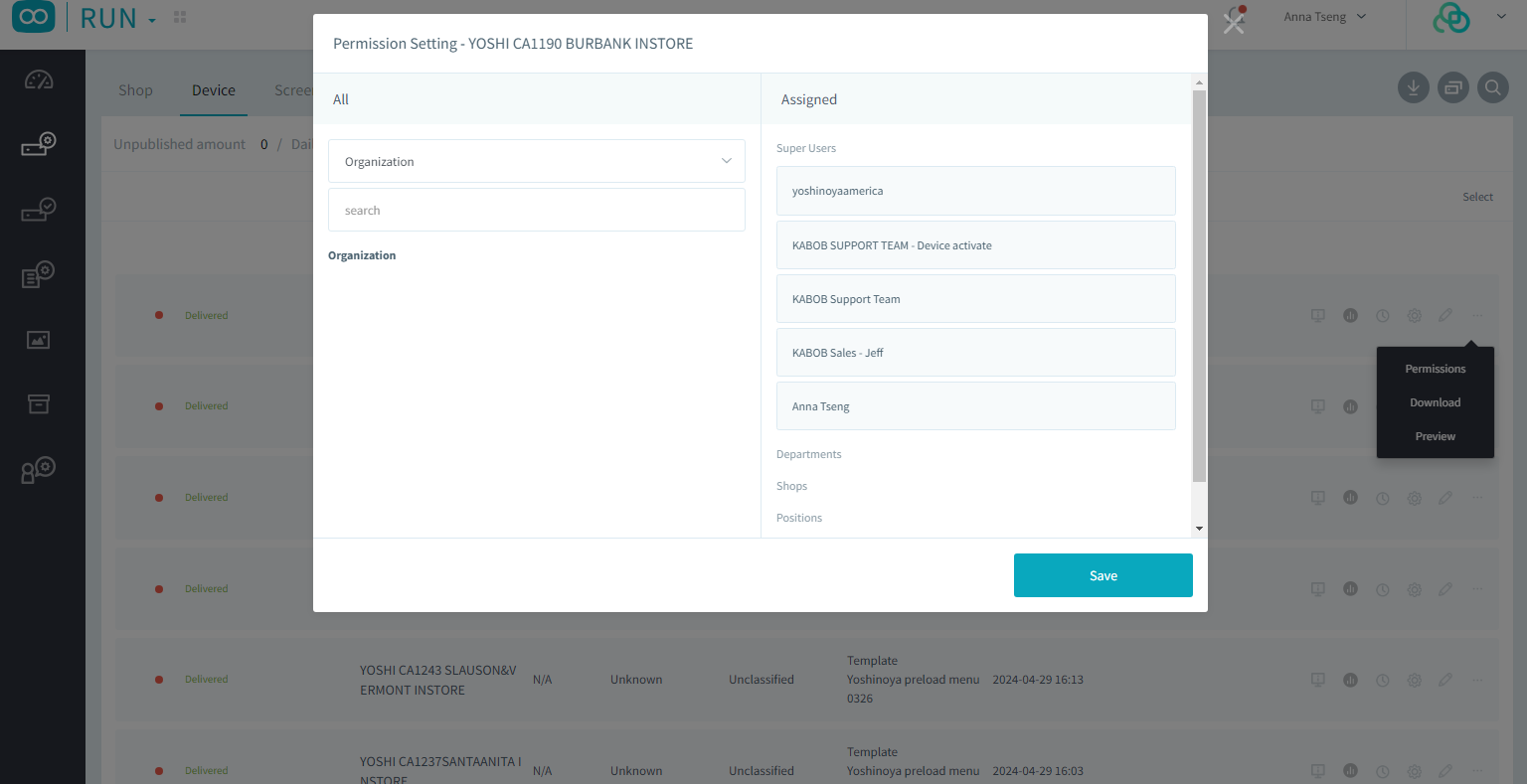Screen dimensions: 1527x784
Task: Click the scrollbar up arrow in dialog
Action: point(1199,82)
